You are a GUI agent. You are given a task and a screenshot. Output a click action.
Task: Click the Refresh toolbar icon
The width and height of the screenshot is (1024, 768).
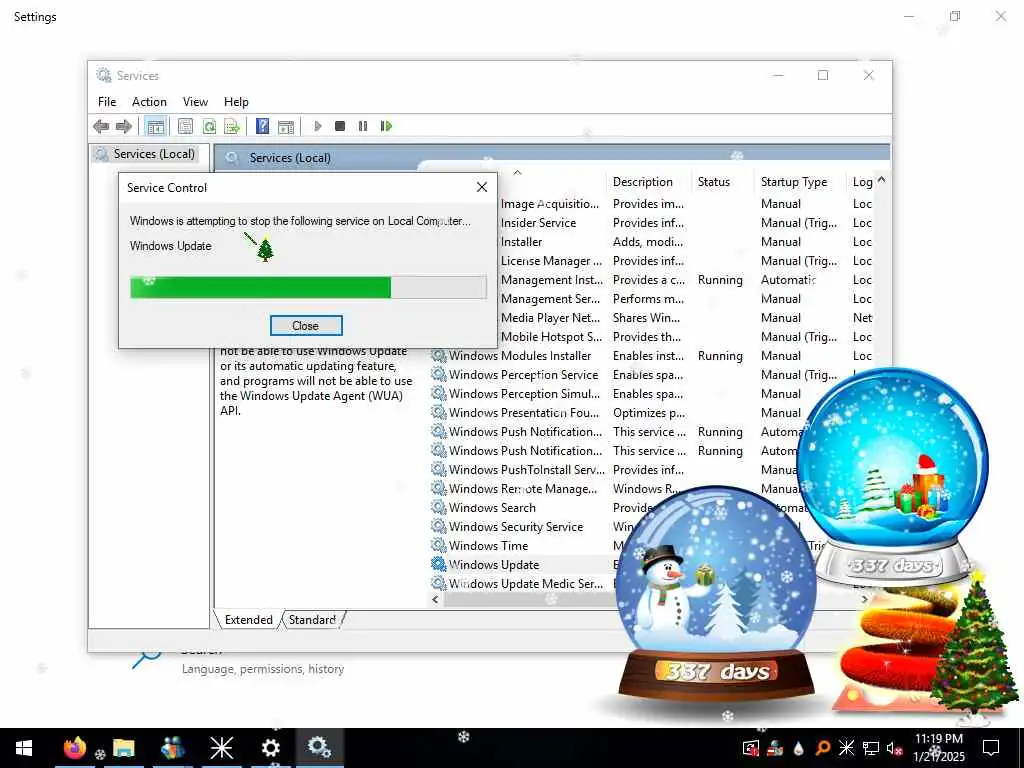coord(209,126)
